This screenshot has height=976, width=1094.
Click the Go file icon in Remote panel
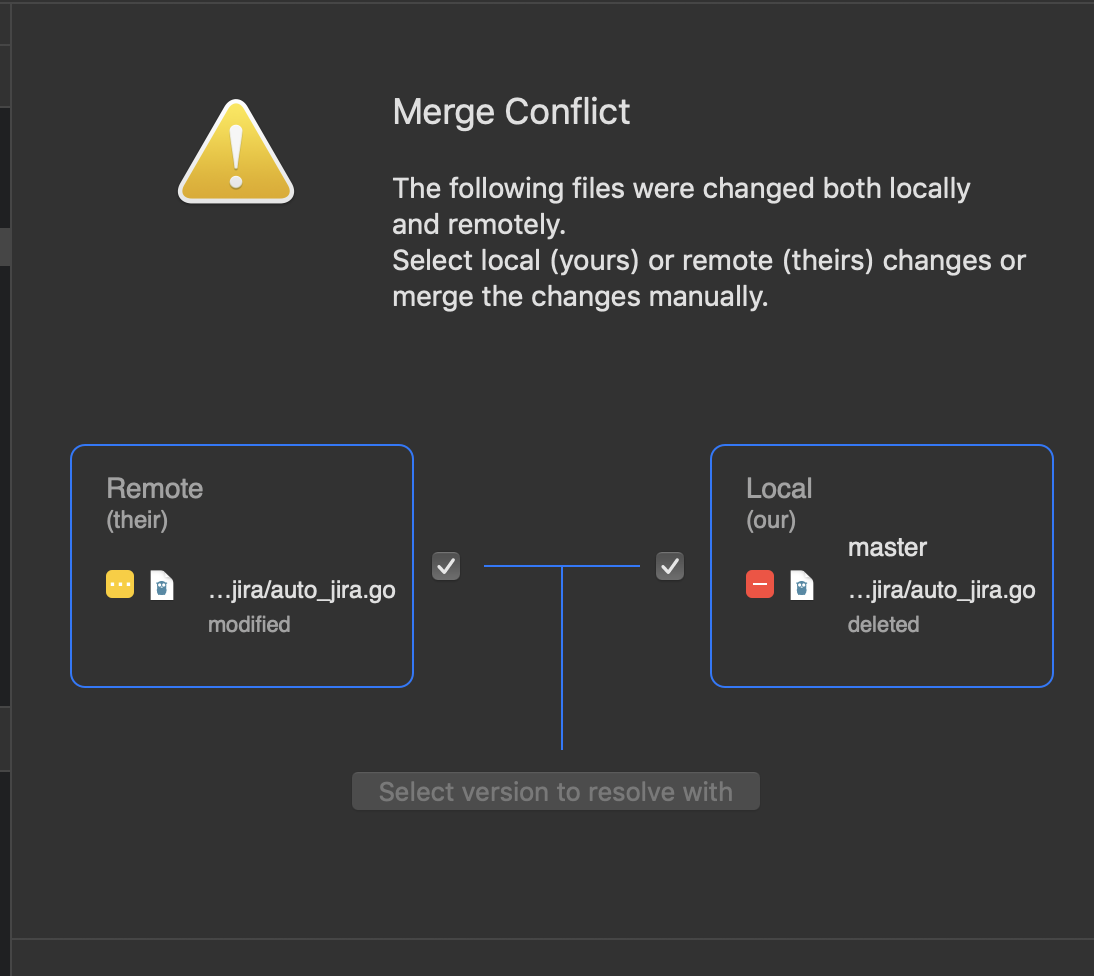click(x=159, y=583)
